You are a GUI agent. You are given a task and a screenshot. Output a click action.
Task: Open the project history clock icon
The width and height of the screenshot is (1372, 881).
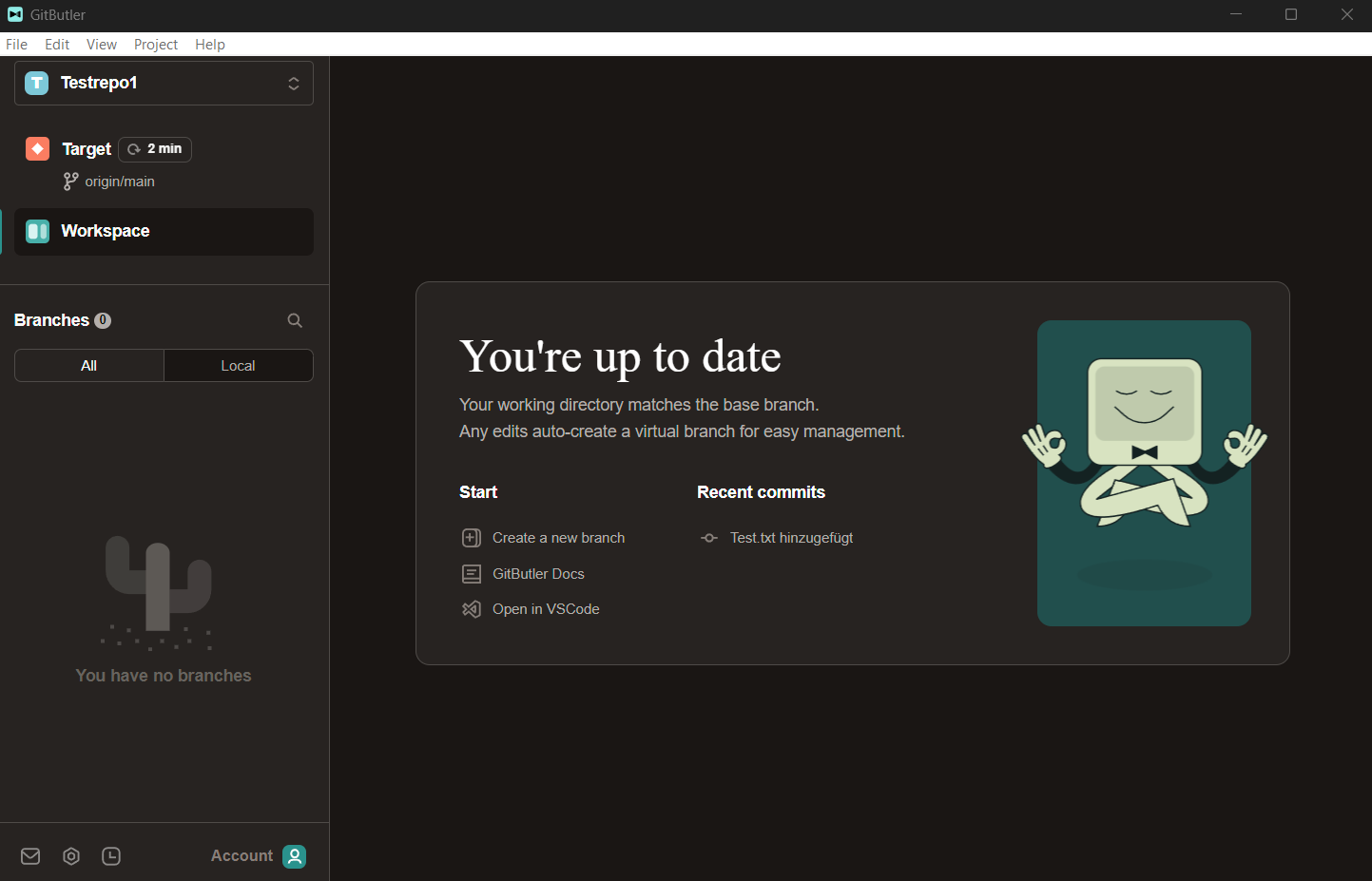111,856
